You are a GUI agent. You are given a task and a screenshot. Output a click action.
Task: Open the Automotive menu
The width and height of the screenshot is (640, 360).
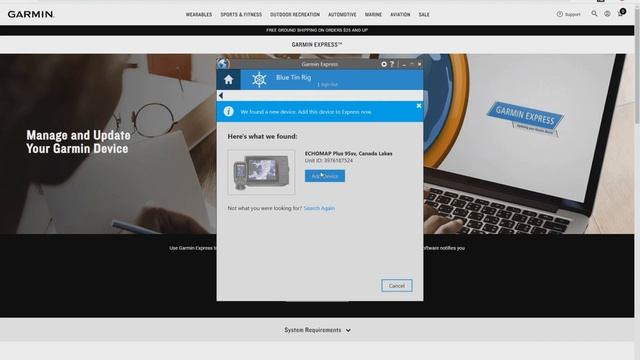pyautogui.click(x=342, y=14)
